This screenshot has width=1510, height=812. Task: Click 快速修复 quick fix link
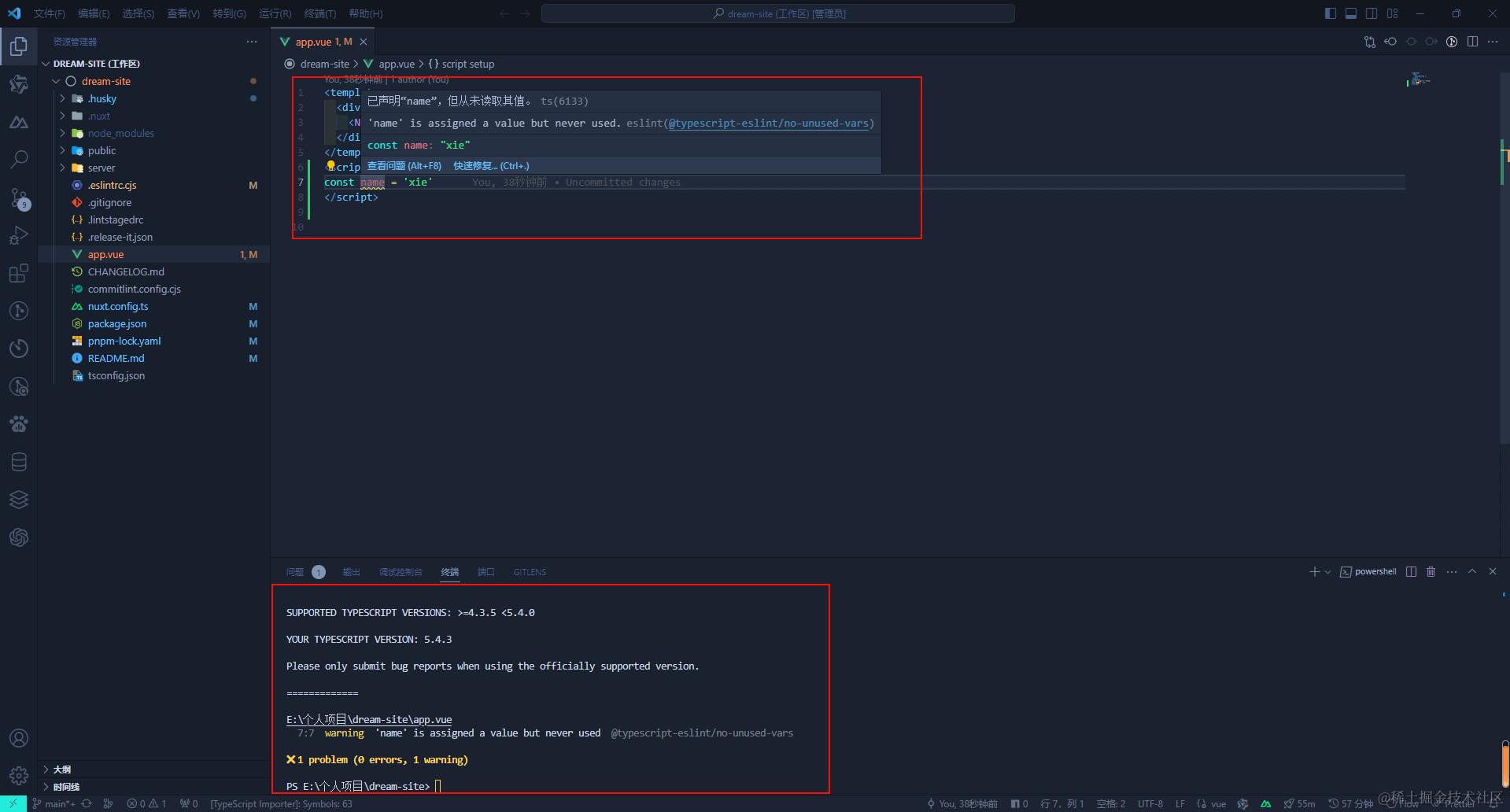(491, 166)
